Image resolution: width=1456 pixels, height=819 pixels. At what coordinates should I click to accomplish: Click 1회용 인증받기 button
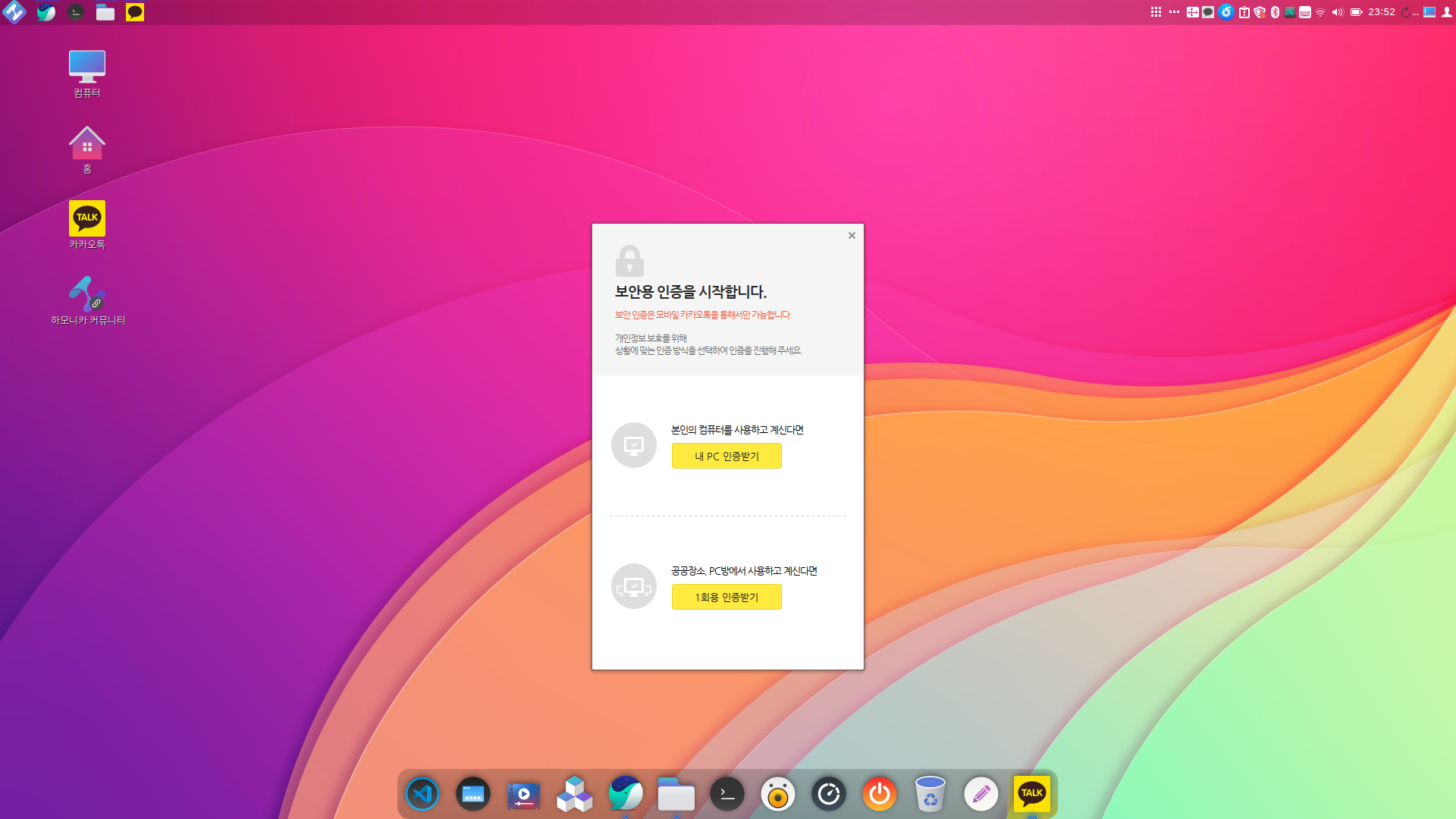(x=726, y=596)
